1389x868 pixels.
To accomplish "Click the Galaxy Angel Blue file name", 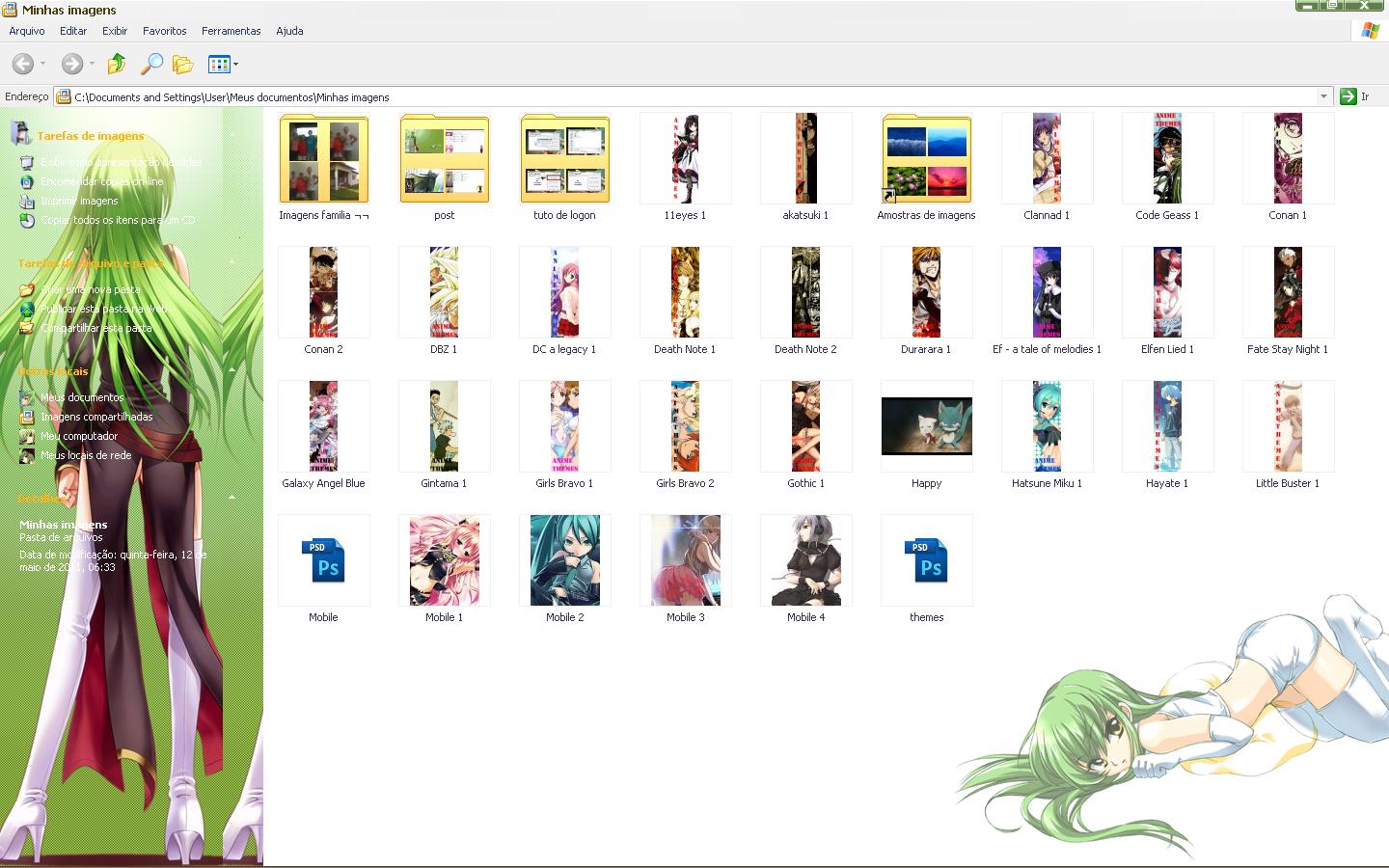I will point(323,483).
